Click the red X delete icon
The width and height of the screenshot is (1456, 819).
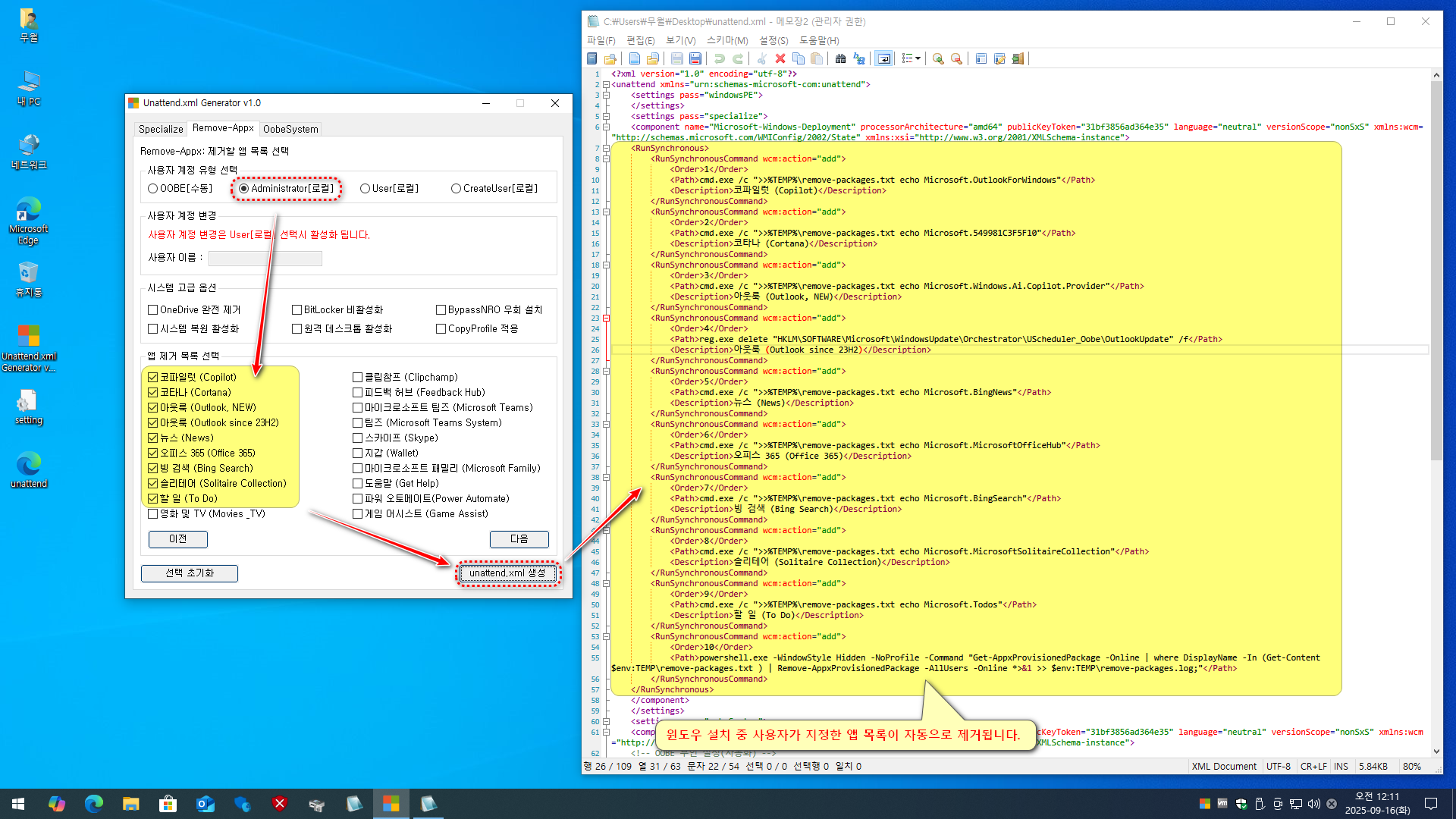point(780,58)
